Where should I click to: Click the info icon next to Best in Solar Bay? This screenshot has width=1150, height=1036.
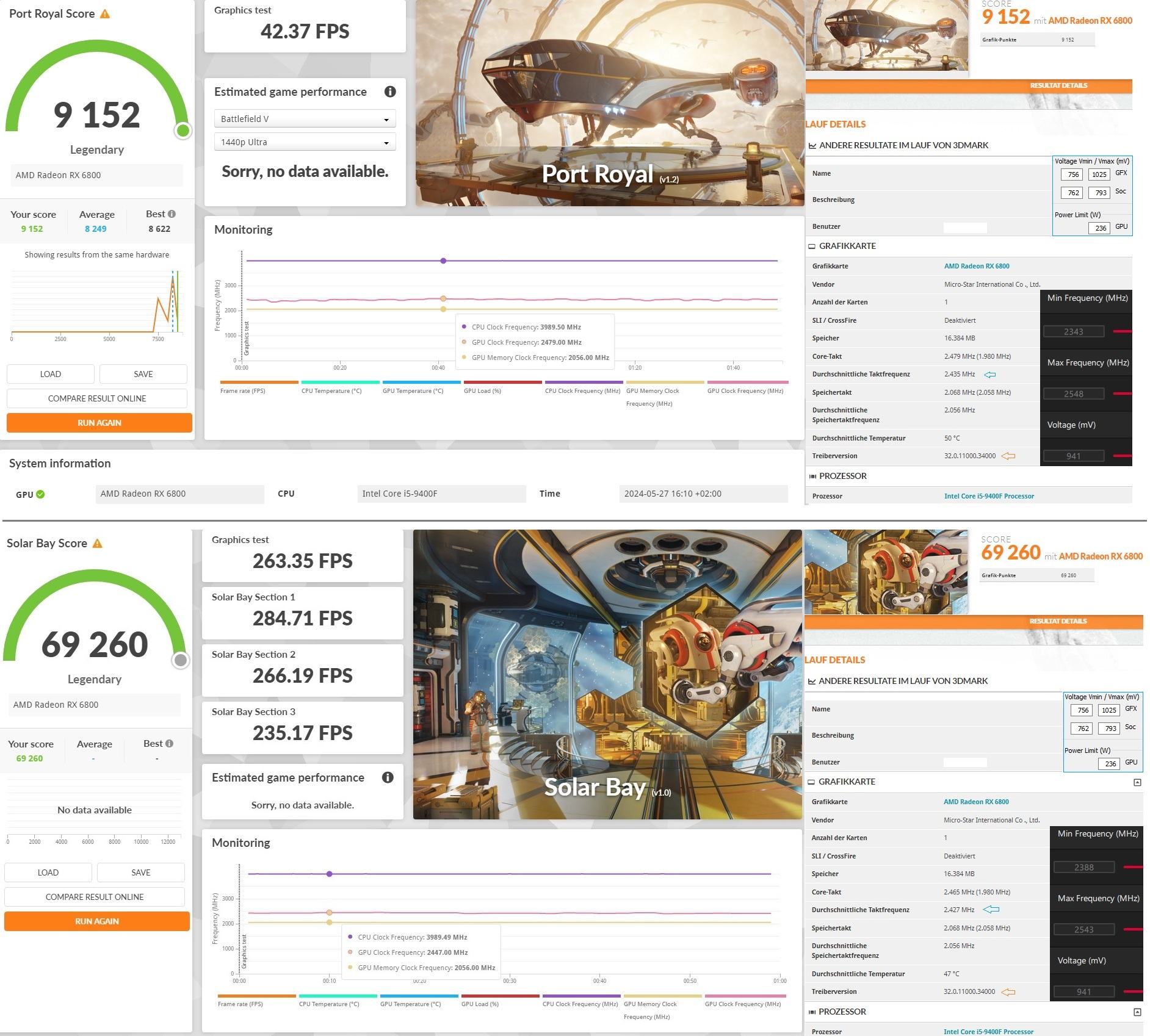170,743
